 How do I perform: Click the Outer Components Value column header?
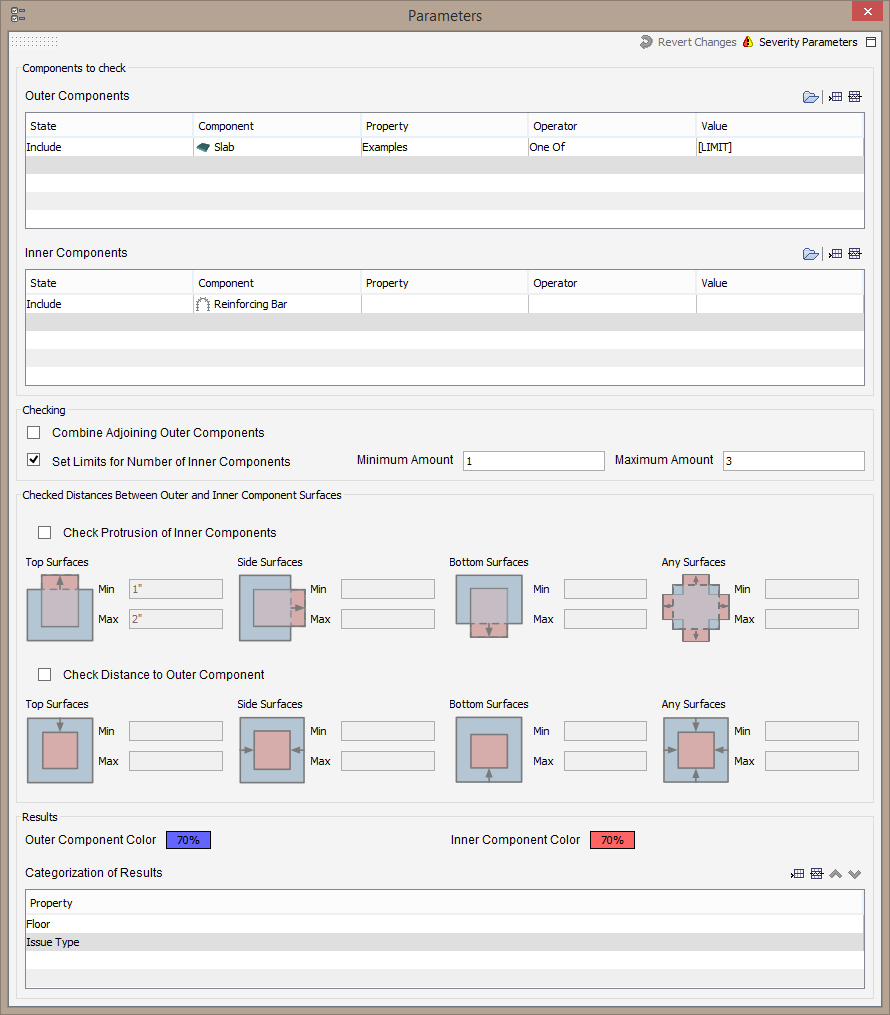(780, 126)
